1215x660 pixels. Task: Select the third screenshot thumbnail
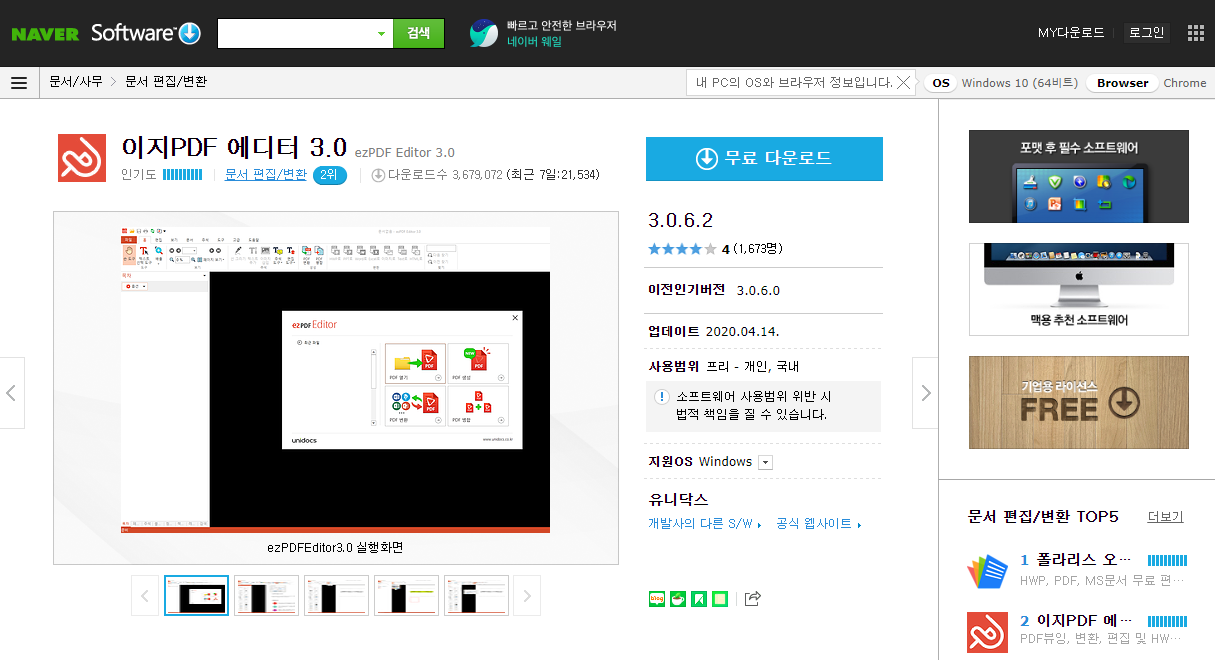[x=337, y=596]
